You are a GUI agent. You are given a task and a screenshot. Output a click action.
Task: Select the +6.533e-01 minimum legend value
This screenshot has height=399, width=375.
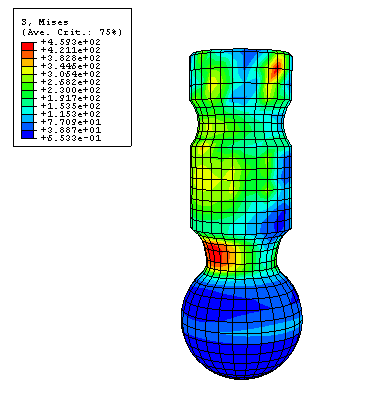point(71,138)
